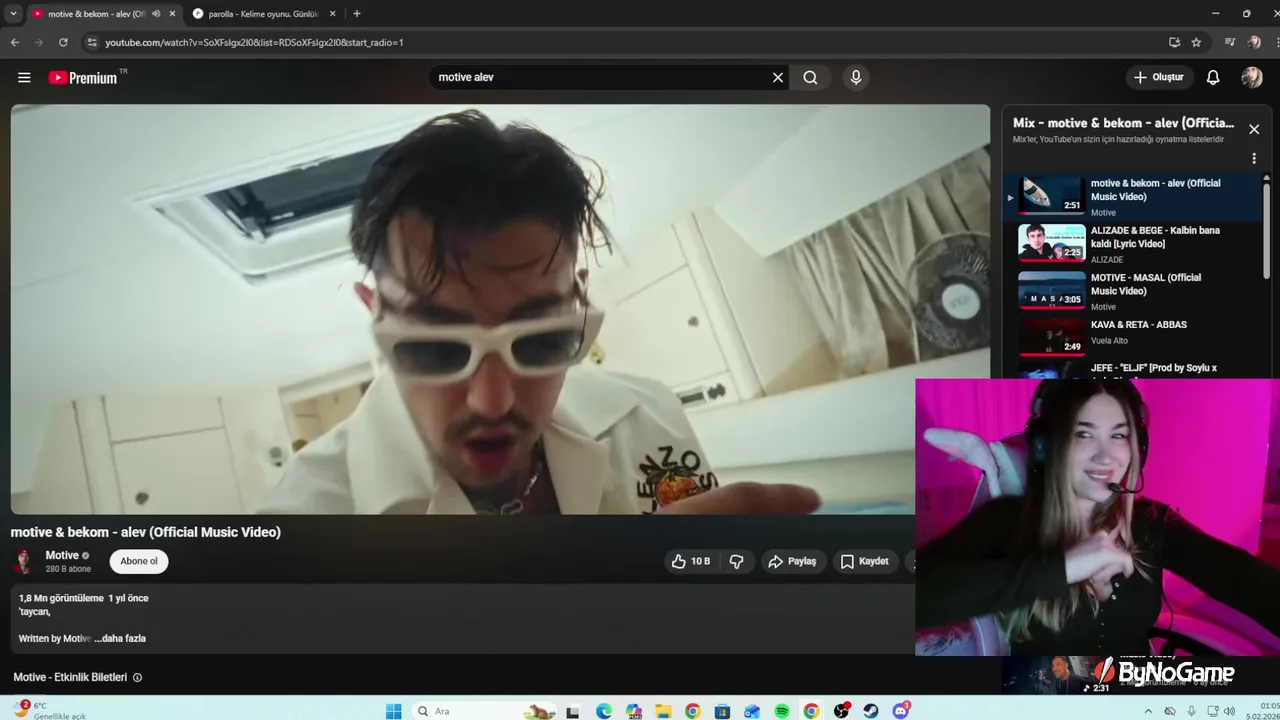Screen dimensions: 1280x720
Task: Dislike the video with thumbs down
Action: pyautogui.click(x=737, y=561)
